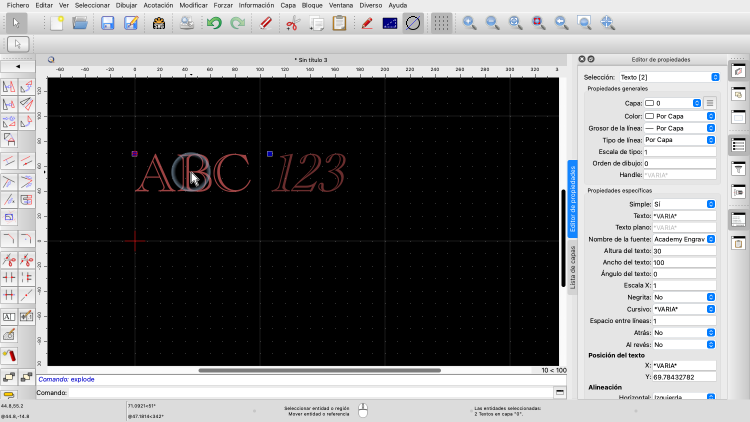Open the Bloque menu
The height and width of the screenshot is (422, 750).
click(x=312, y=5)
